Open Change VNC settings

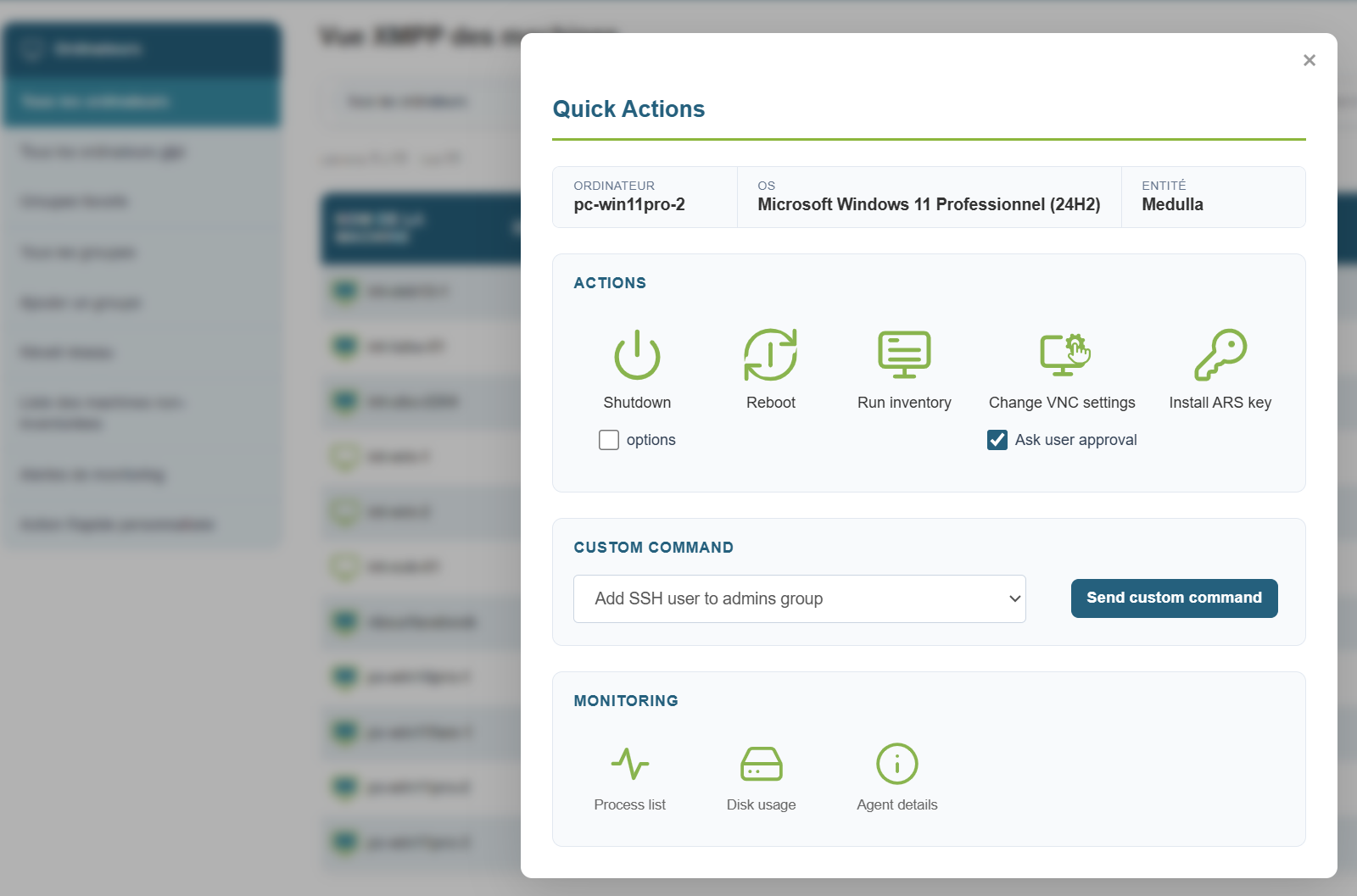point(1062,354)
